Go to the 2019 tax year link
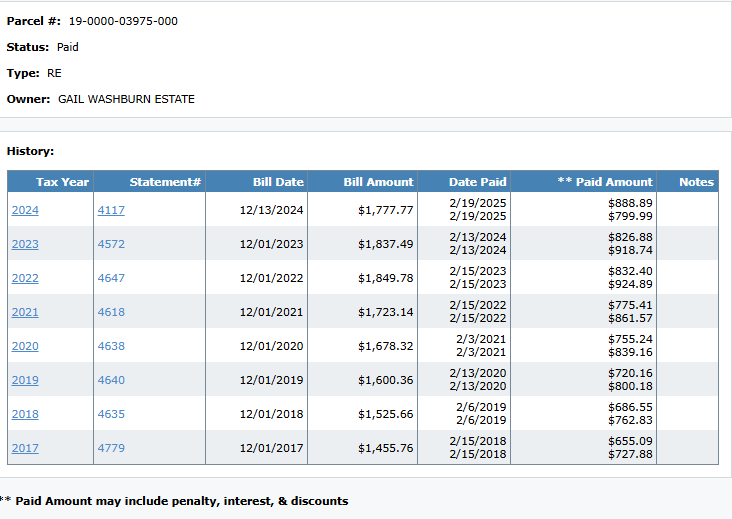This screenshot has width=732, height=519. tap(25, 380)
